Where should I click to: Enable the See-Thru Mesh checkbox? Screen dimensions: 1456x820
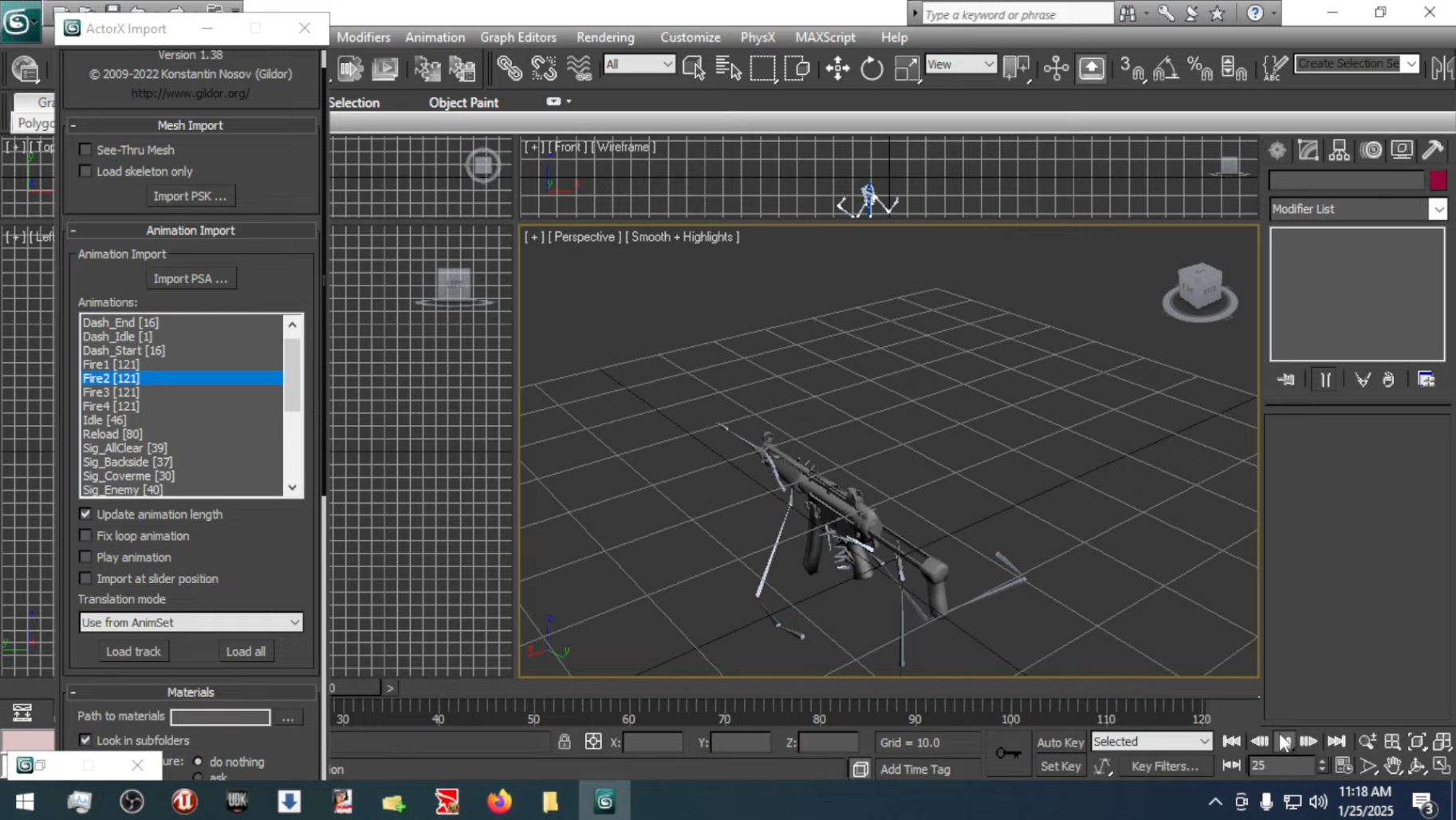click(85, 150)
